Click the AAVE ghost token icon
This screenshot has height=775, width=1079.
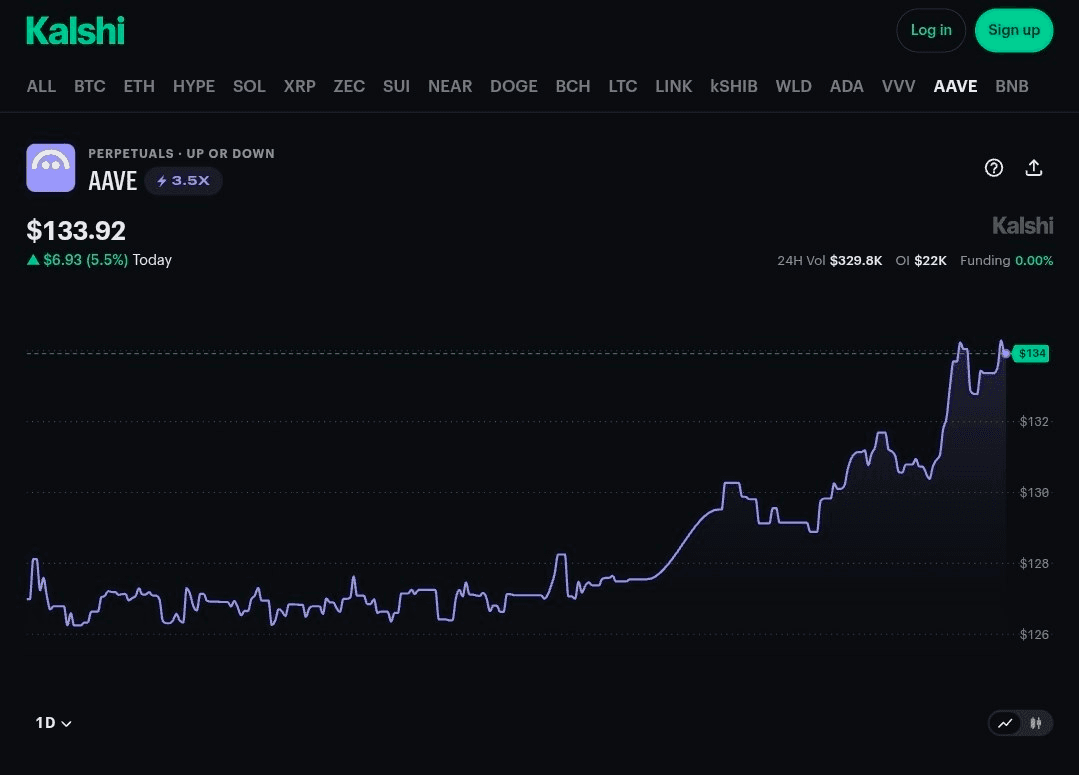(51, 168)
